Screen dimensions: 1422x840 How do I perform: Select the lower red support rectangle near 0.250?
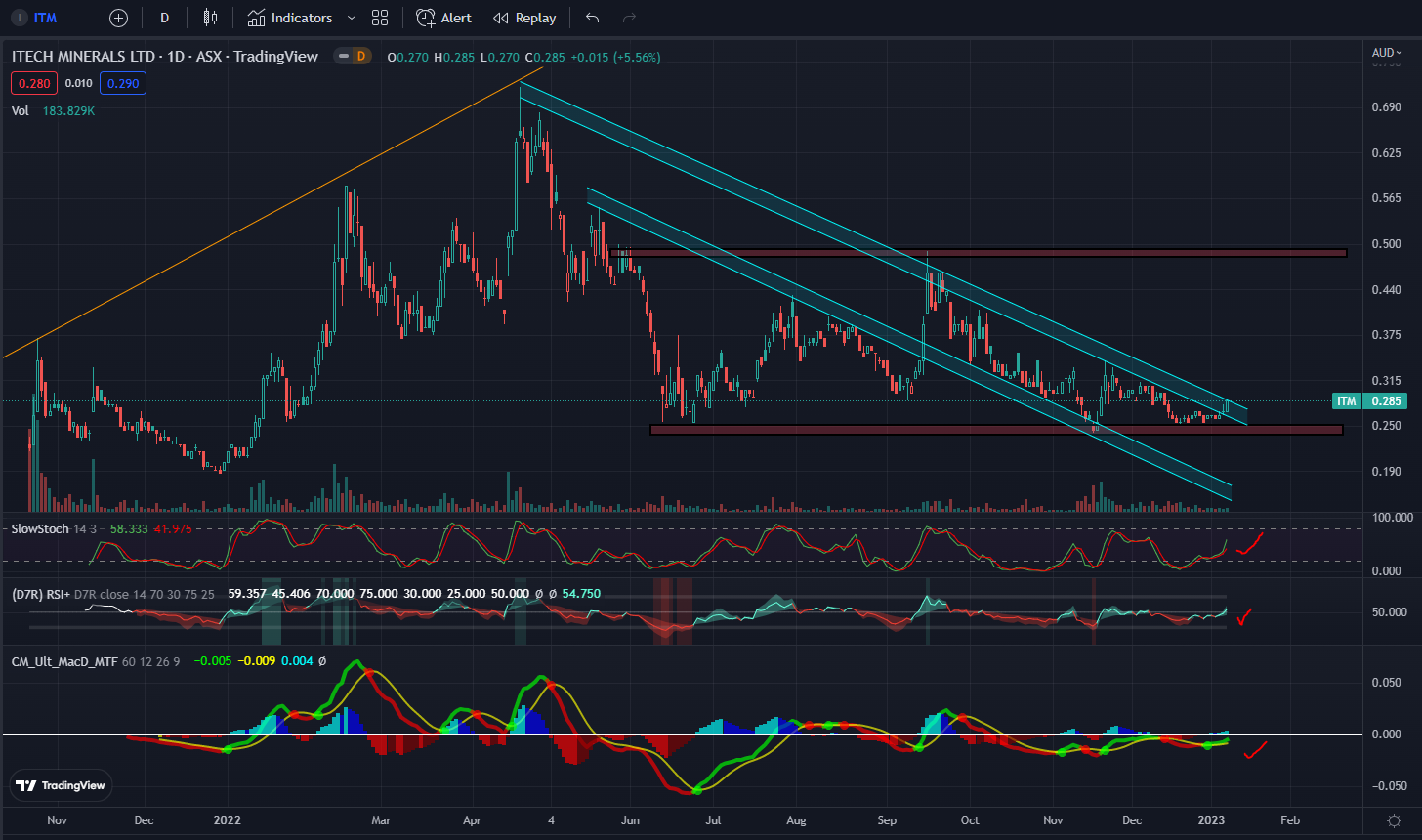(x=996, y=429)
